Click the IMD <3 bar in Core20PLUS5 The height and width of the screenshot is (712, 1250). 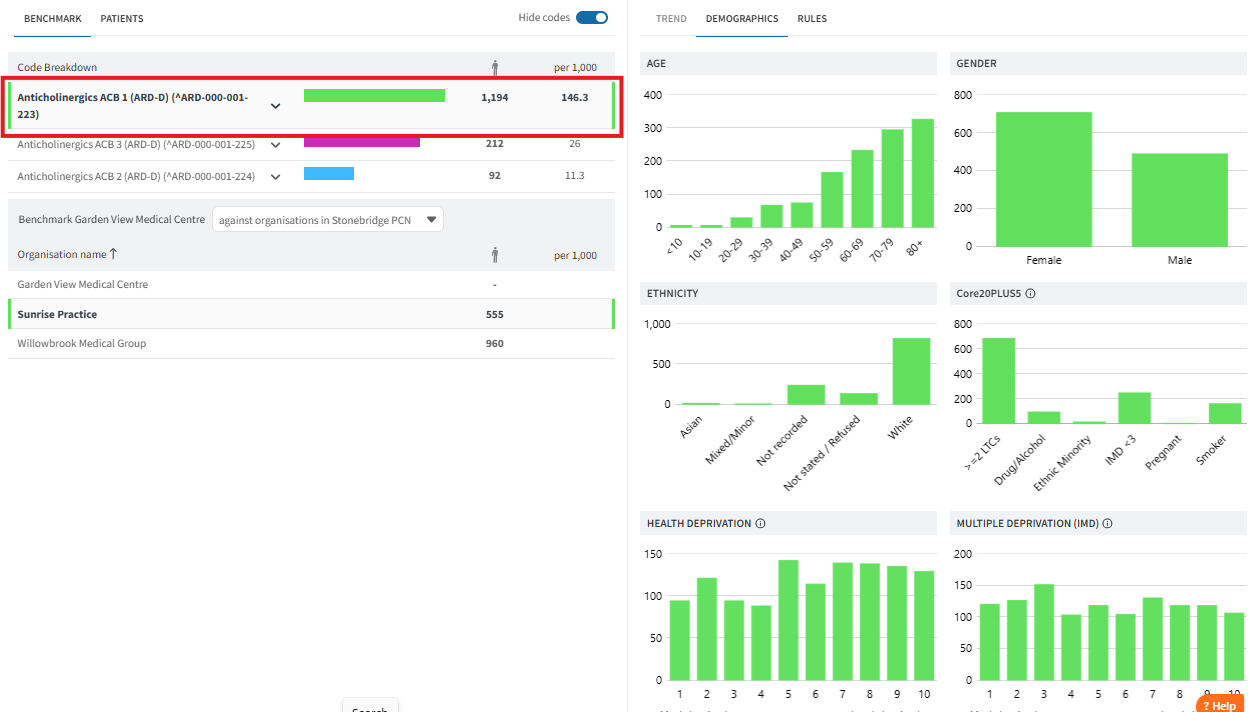click(1134, 408)
